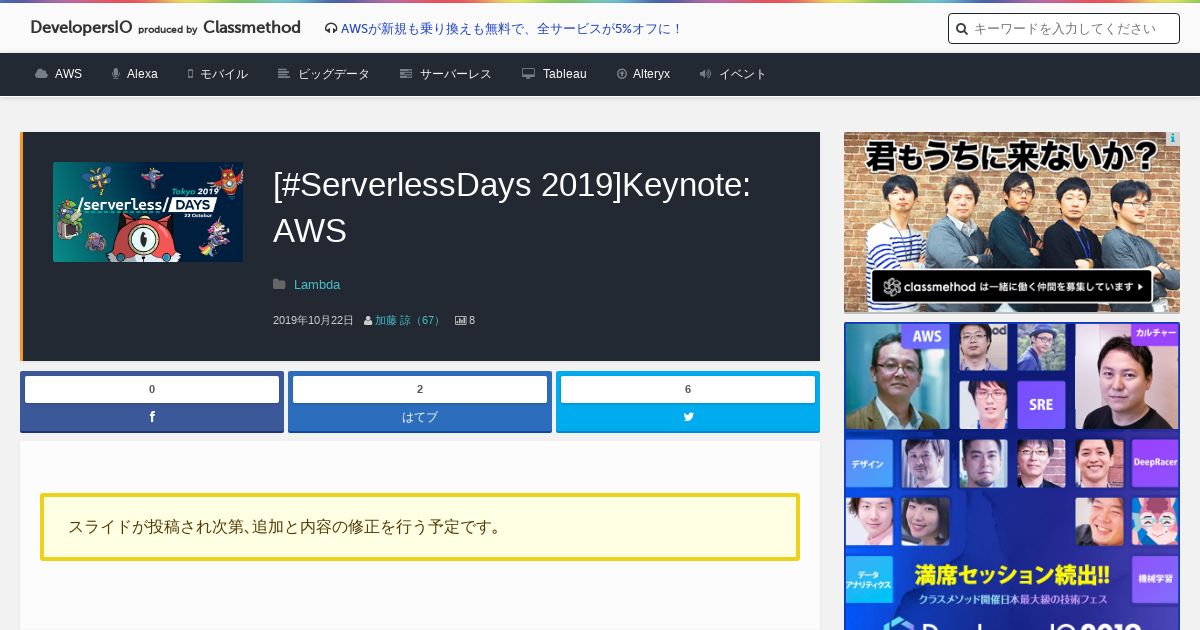1200x630 pixels.
Task: Open the Lambda category link
Action: (317, 285)
